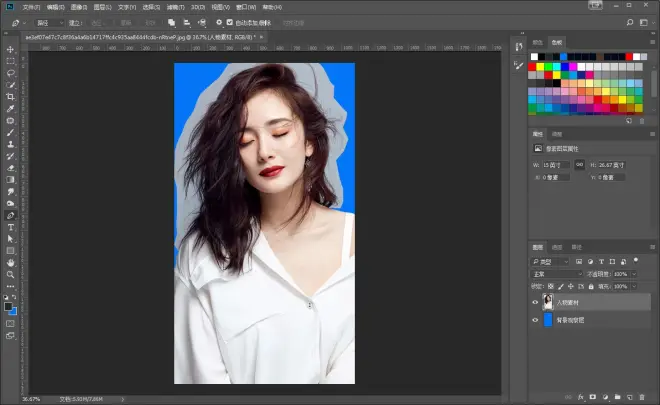Image resolution: width=660 pixels, height=405 pixels.
Task: Open the Layers panel menu
Action: click(652, 247)
